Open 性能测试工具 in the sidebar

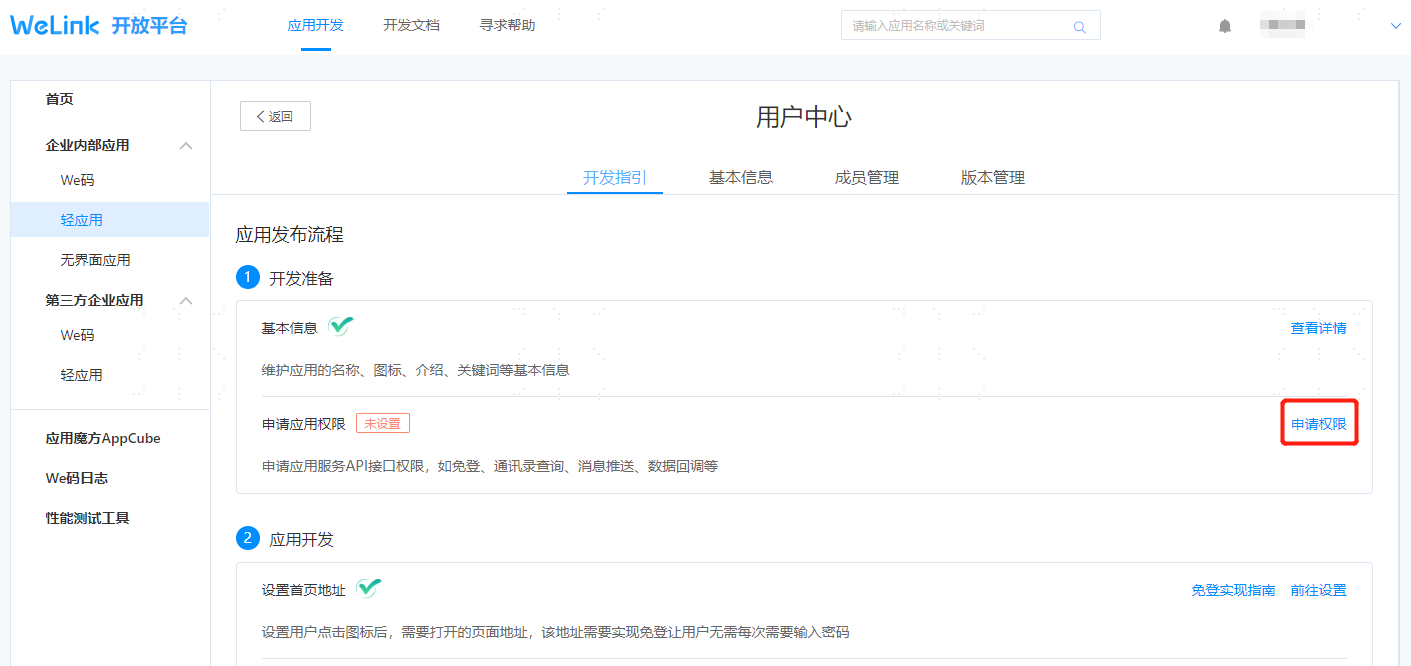point(87,518)
